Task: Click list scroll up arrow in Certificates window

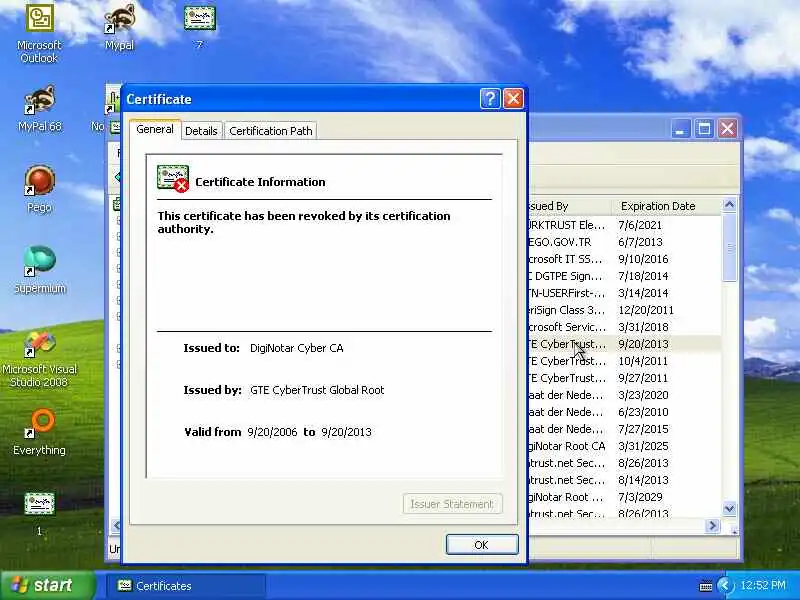Action: (x=730, y=205)
